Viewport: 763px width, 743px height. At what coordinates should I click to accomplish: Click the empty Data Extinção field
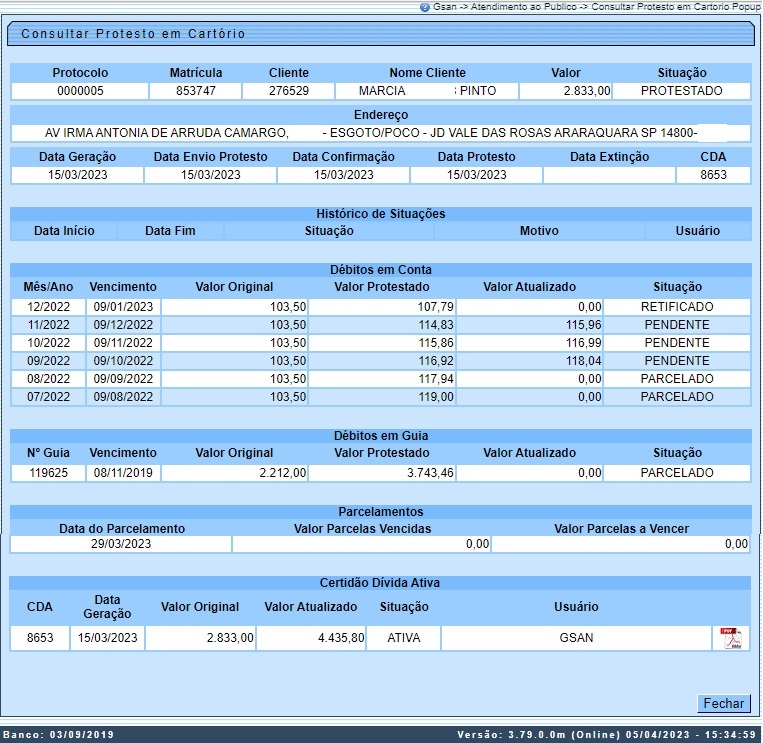tap(609, 175)
